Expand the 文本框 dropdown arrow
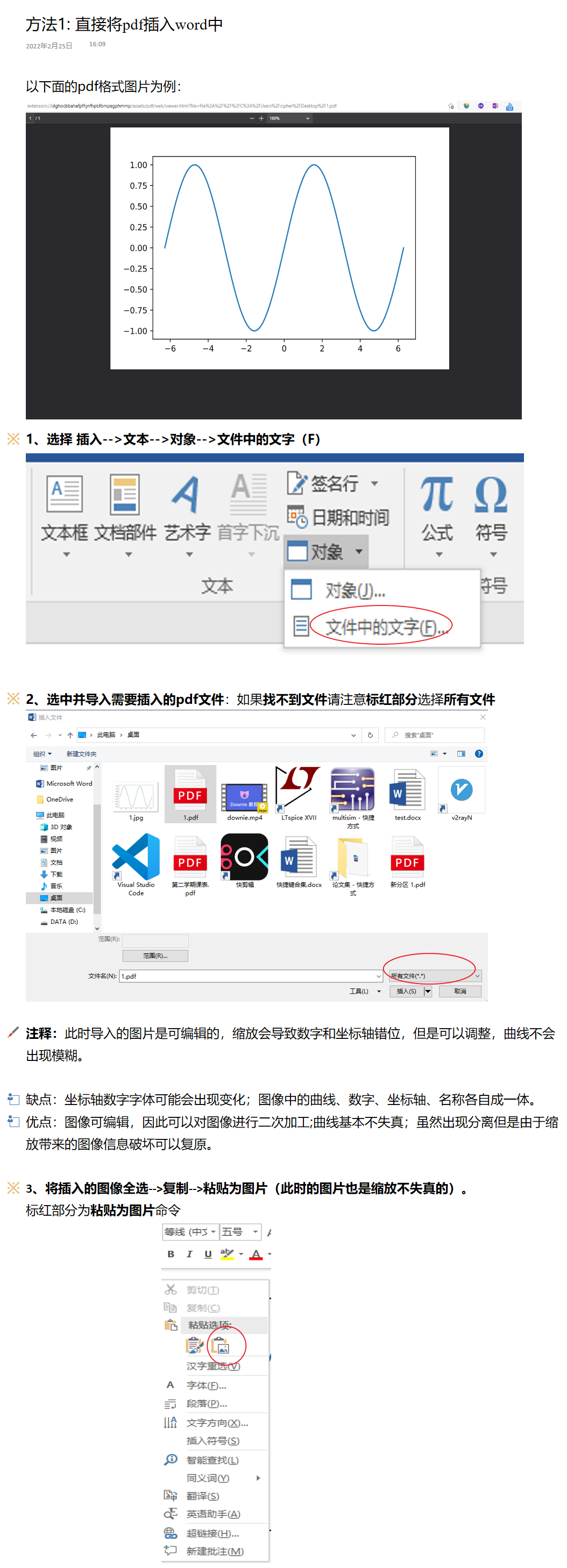 tap(66, 554)
